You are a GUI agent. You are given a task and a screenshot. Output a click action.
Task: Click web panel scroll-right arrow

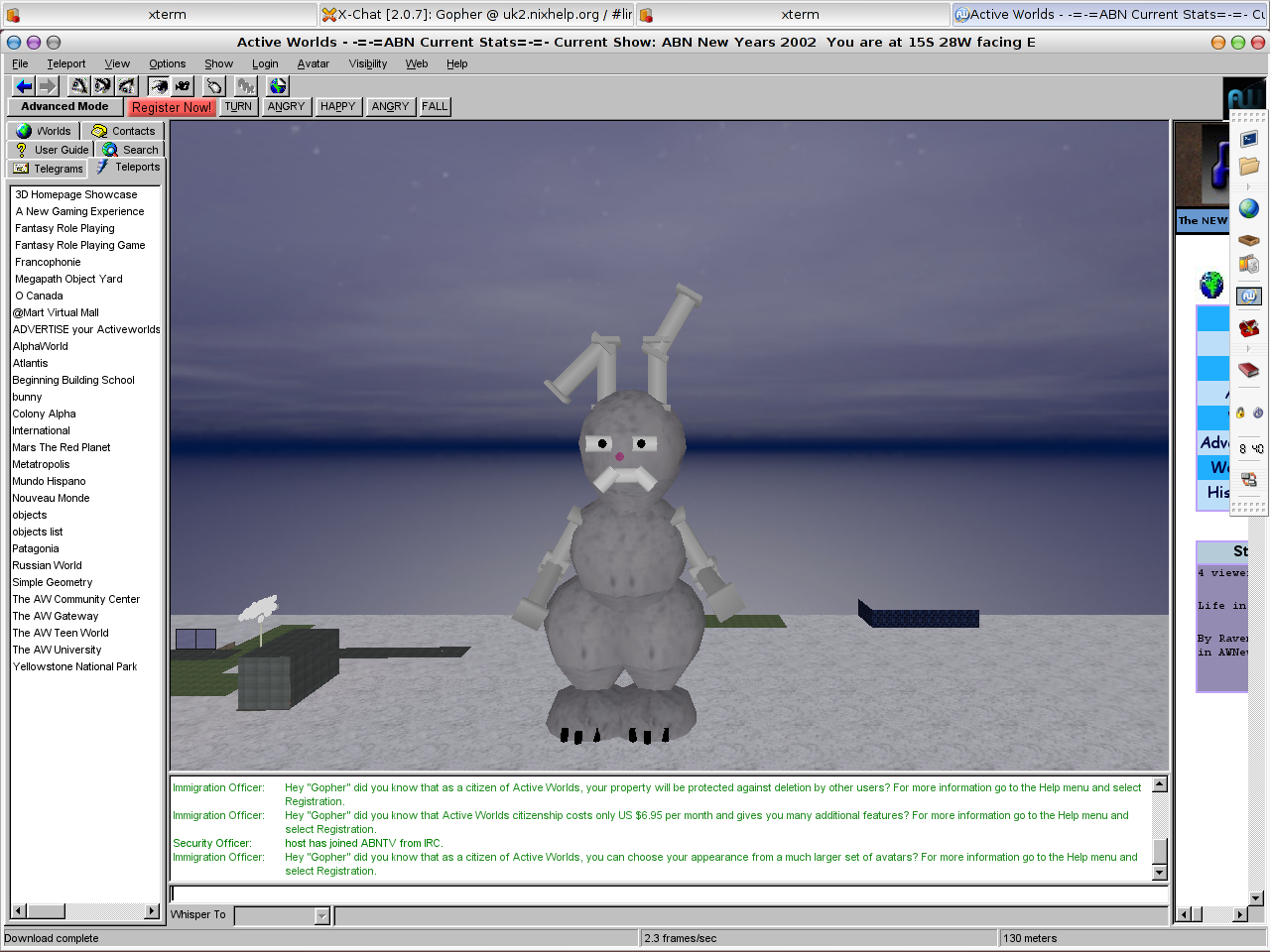point(1239,914)
